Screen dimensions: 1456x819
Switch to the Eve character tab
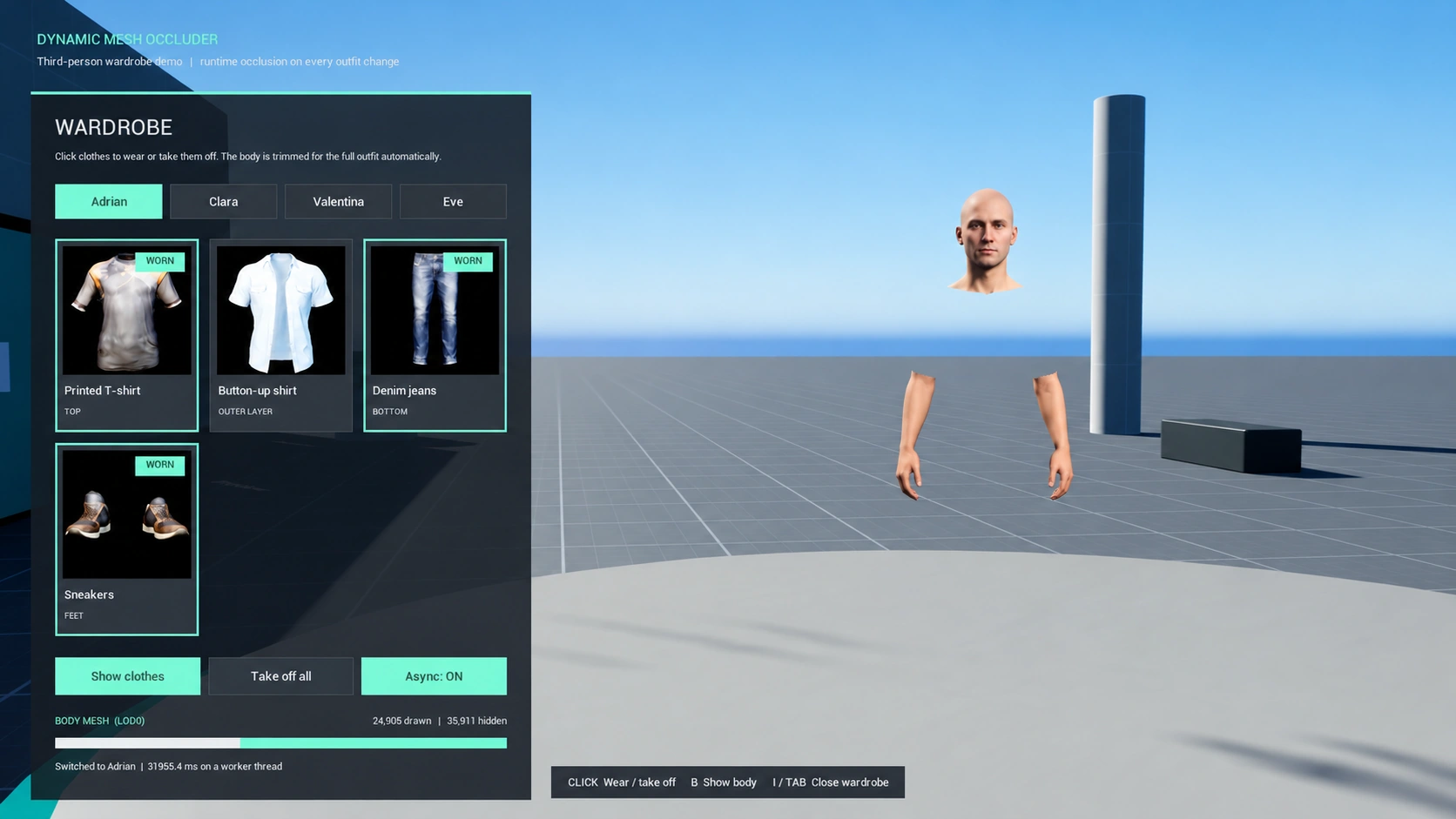[453, 201]
